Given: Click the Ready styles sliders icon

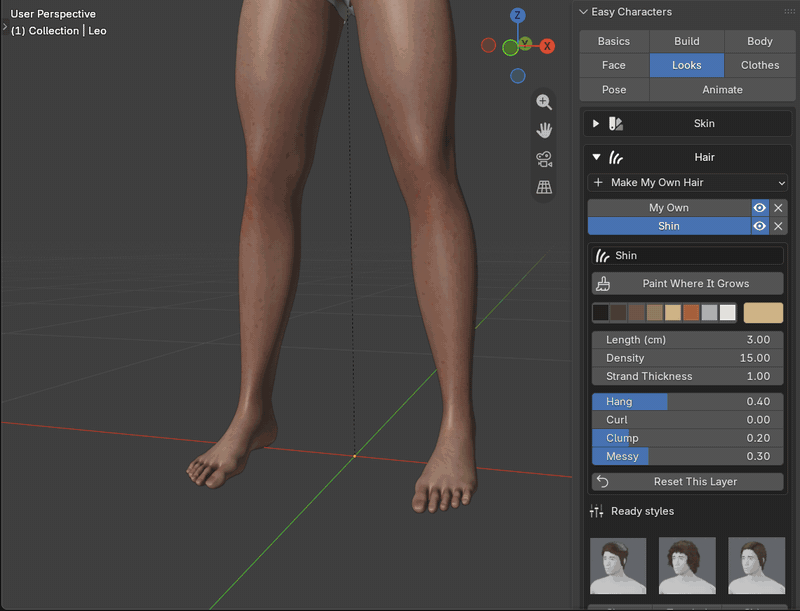Looking at the screenshot, I should click(596, 511).
